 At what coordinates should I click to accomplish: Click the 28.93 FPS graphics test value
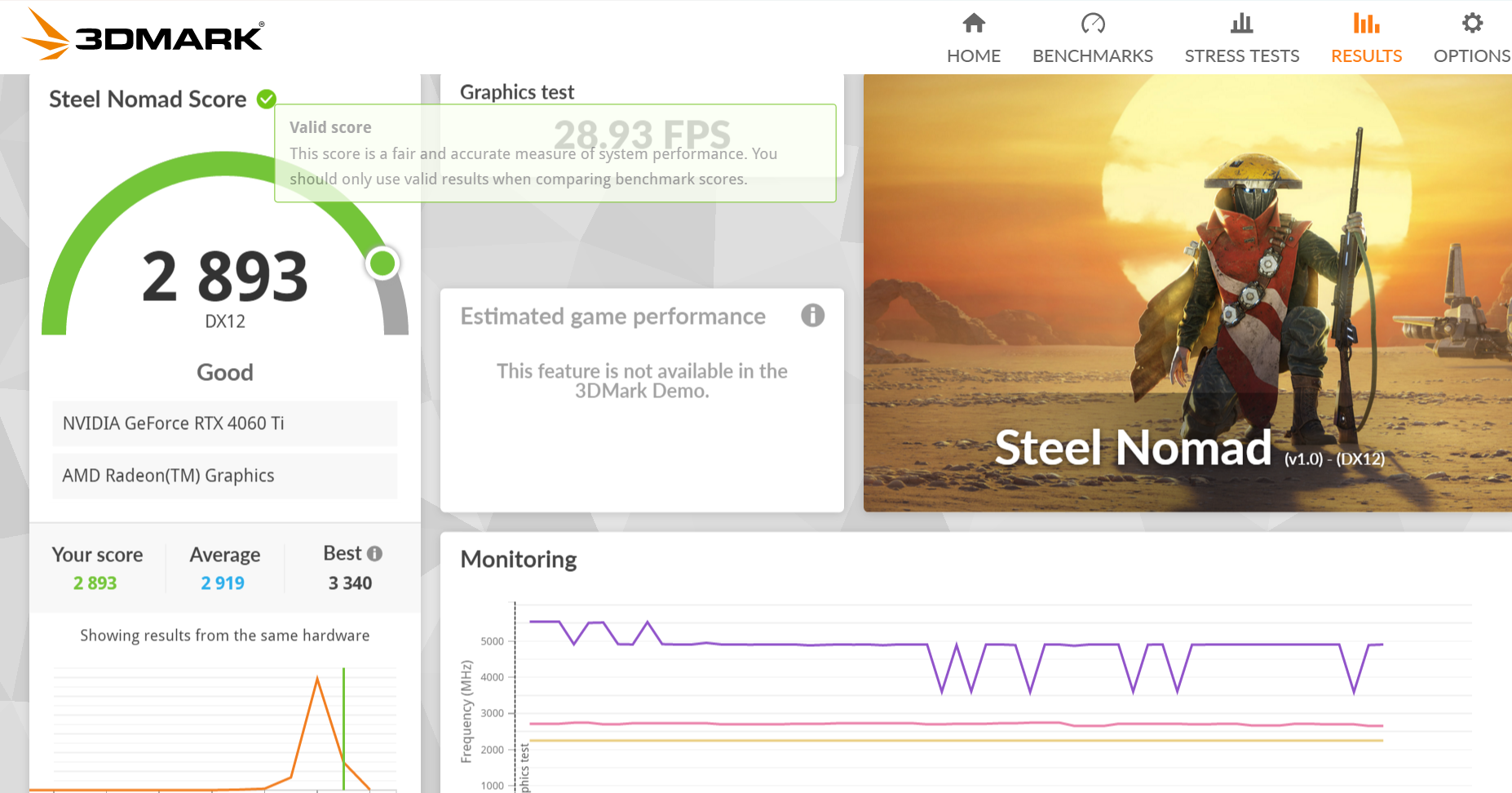click(x=642, y=134)
